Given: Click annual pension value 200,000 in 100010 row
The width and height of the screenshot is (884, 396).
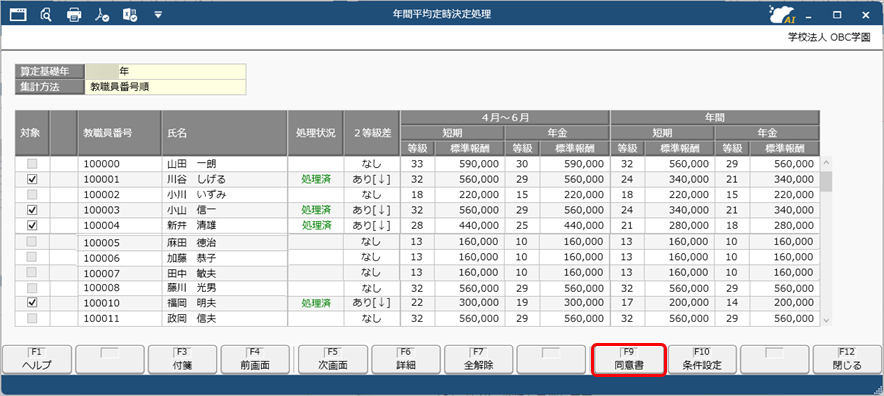Looking at the screenshot, I should point(785,303).
